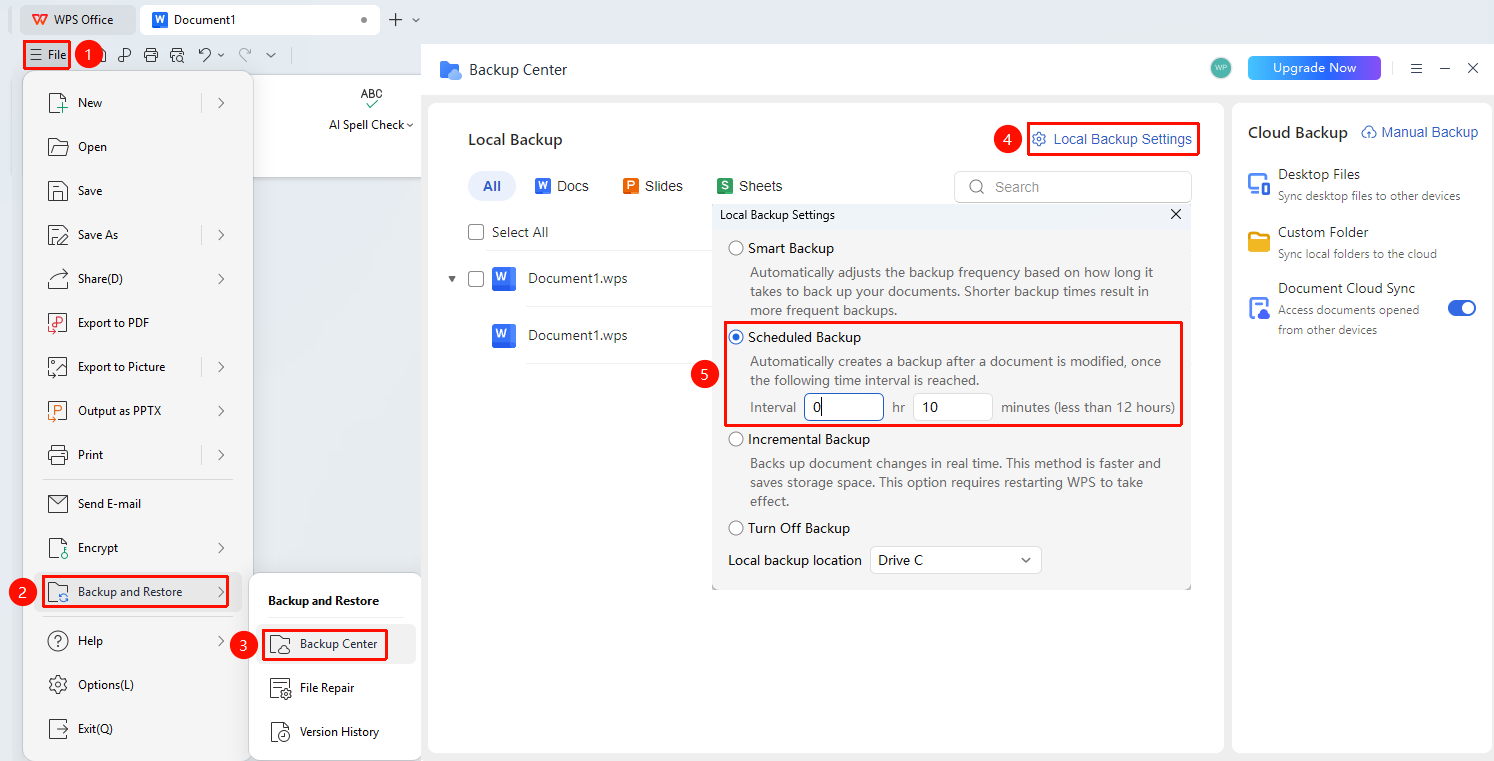
Task: Close the Local Backup Settings popup
Action: click(x=1176, y=214)
